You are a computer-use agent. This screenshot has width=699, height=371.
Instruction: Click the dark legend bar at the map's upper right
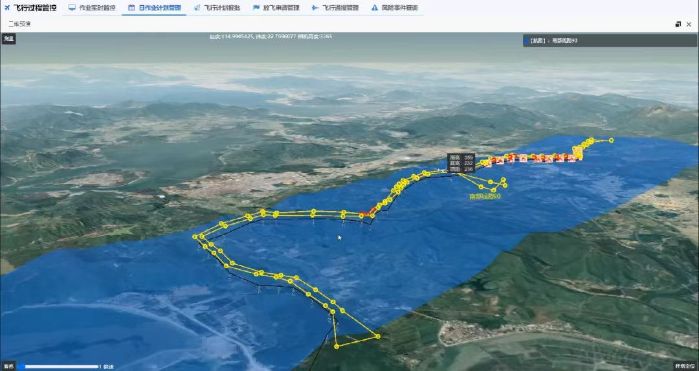[610, 41]
